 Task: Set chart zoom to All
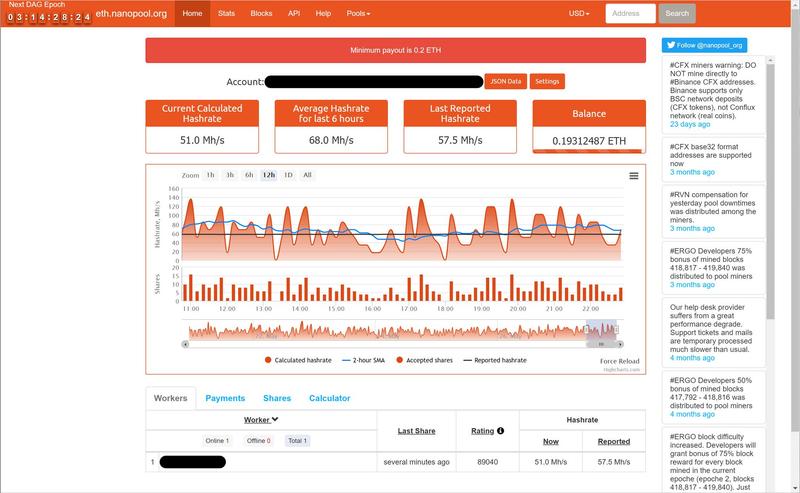307,175
